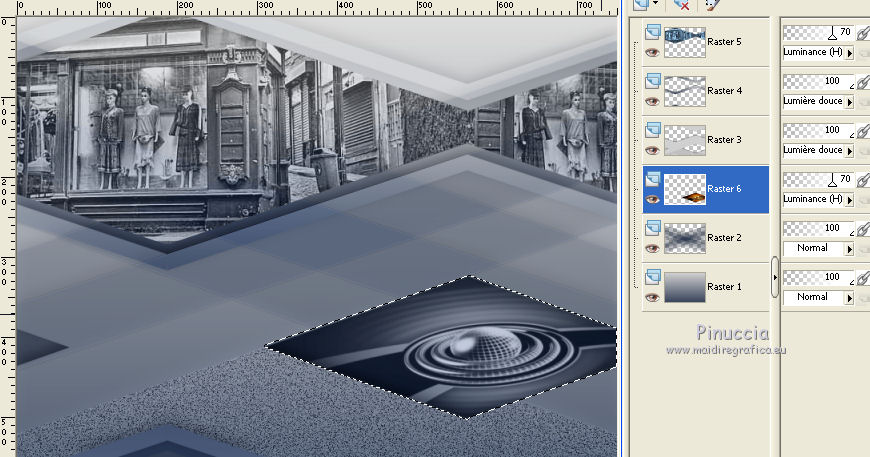Hide the Raster 5 layer
Image resolution: width=870 pixels, height=457 pixels.
click(652, 53)
